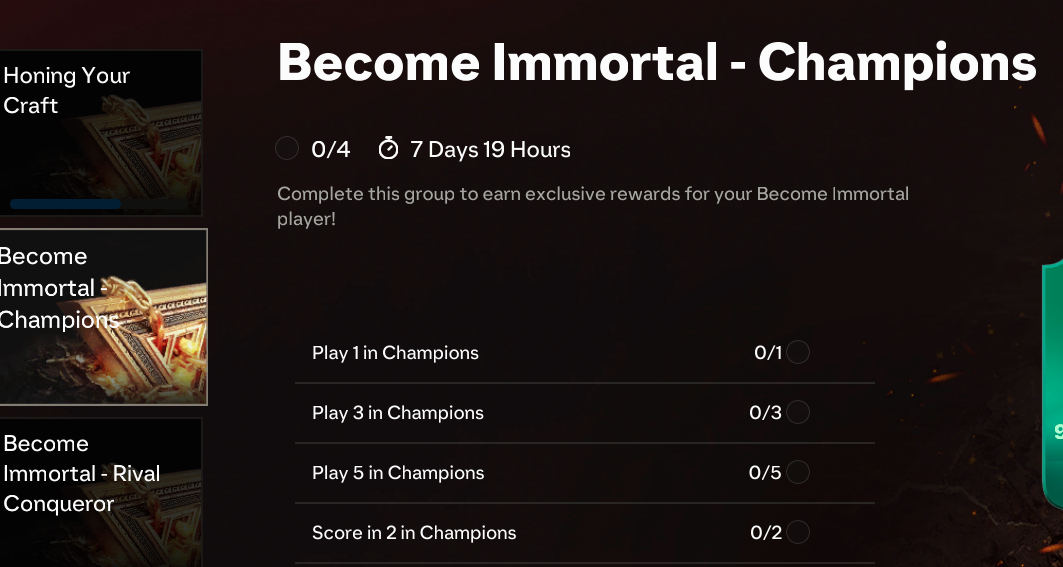Image resolution: width=1063 pixels, height=567 pixels.
Task: Toggle the Play 3 in Champions completion circle
Action: click(x=798, y=412)
